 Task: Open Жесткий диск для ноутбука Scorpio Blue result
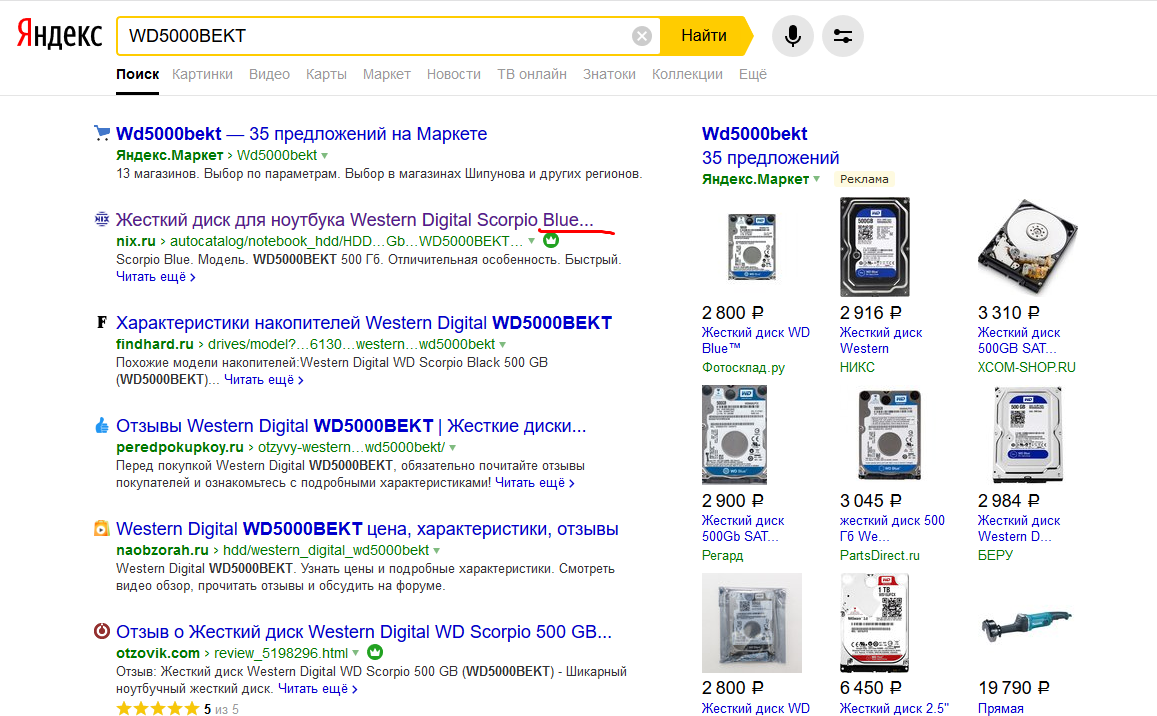(354, 220)
